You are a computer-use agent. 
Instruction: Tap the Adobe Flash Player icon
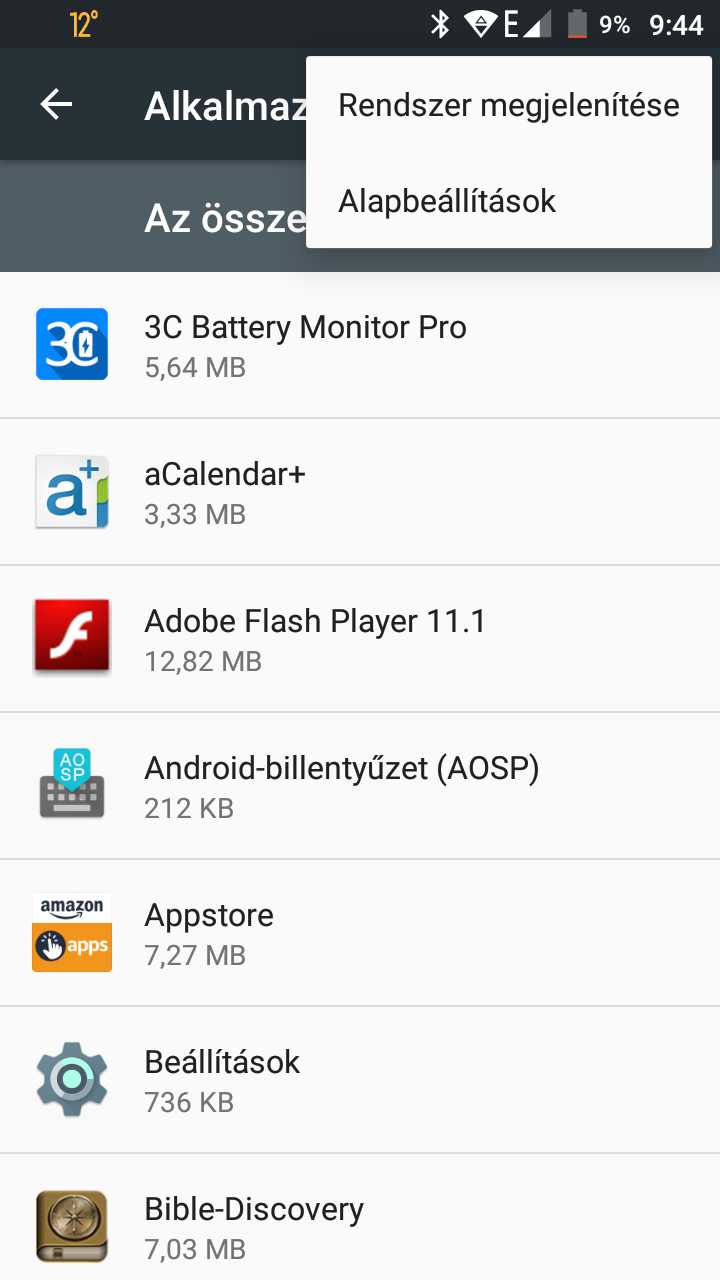[x=72, y=638]
